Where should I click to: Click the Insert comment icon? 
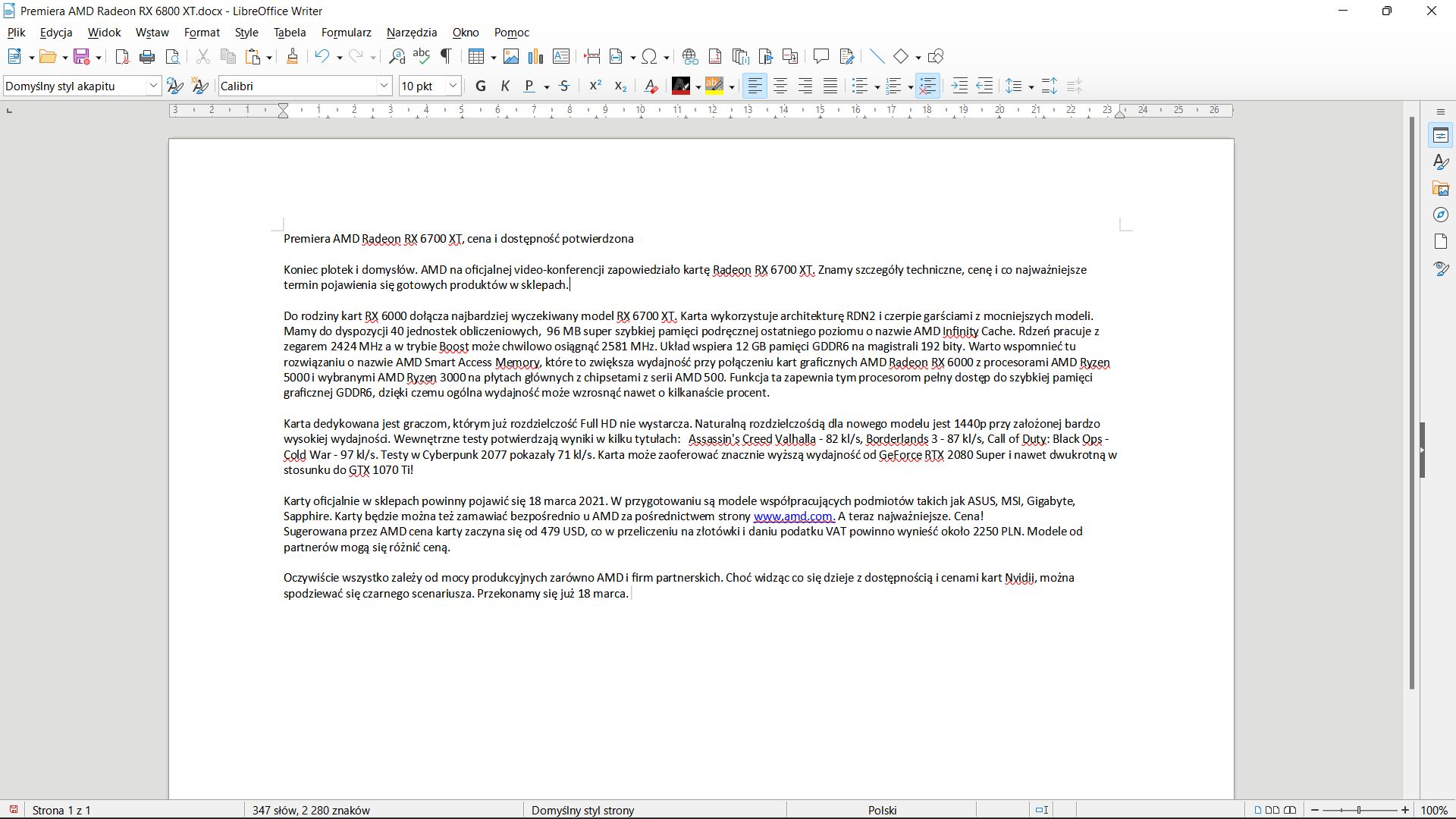click(821, 57)
